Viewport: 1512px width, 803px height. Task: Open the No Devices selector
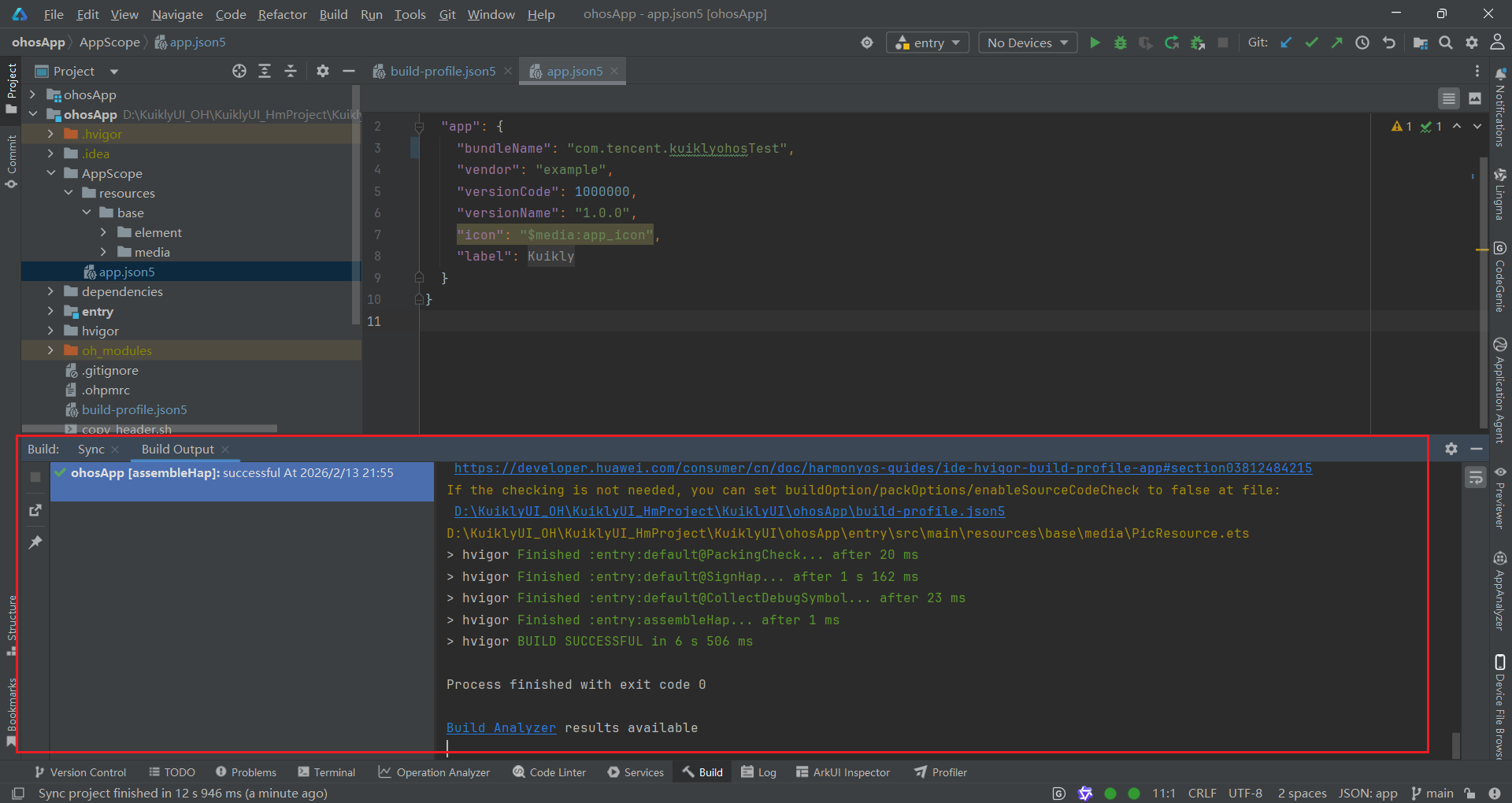click(1028, 43)
